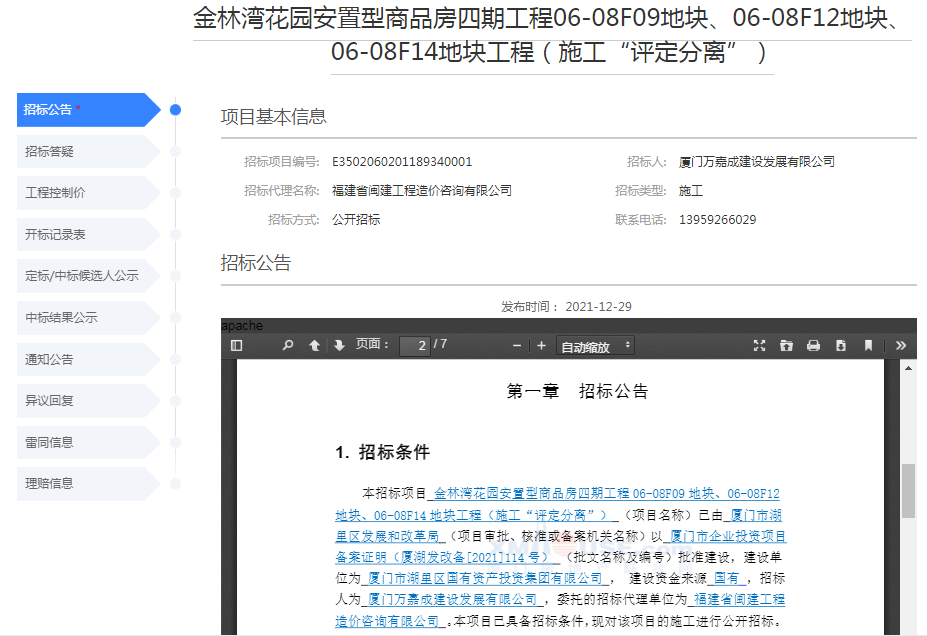Open the 自动缩放 zoom dropdown

point(595,346)
